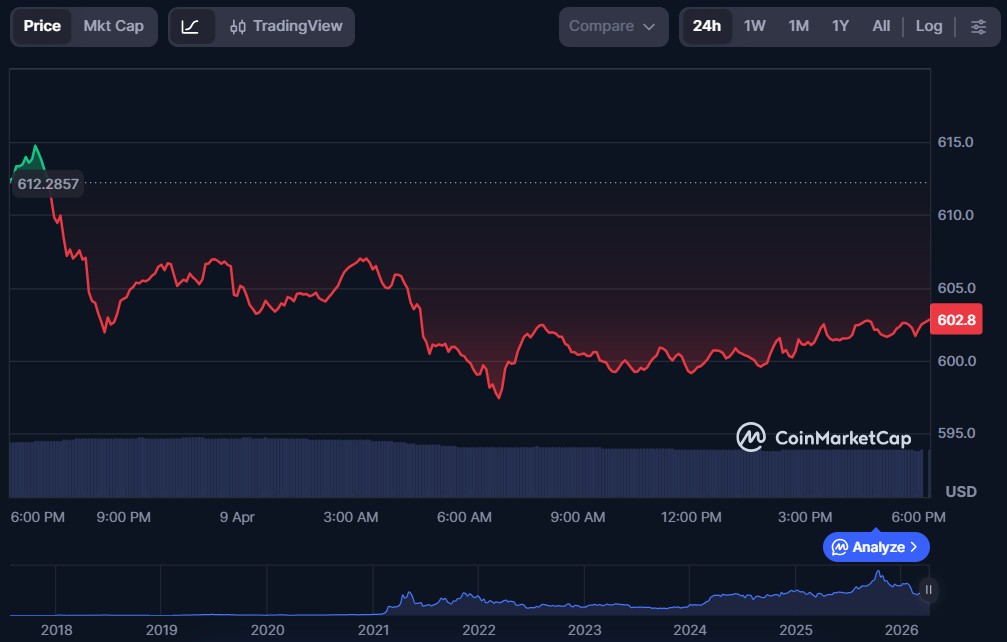This screenshot has width=1007, height=642.
Task: Switch chart to Price view
Action: (42, 27)
